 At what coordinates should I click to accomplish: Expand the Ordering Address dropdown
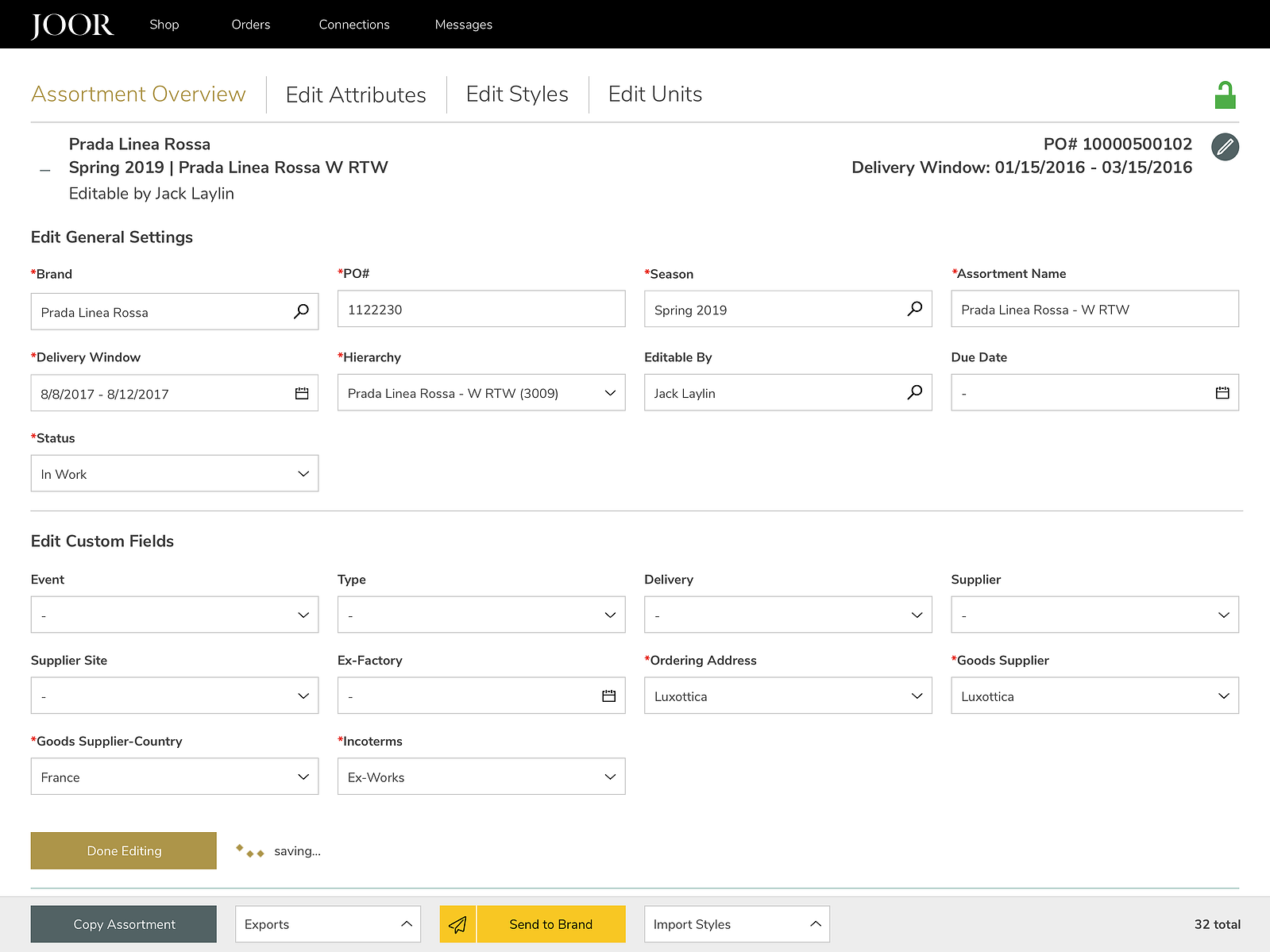tap(788, 696)
